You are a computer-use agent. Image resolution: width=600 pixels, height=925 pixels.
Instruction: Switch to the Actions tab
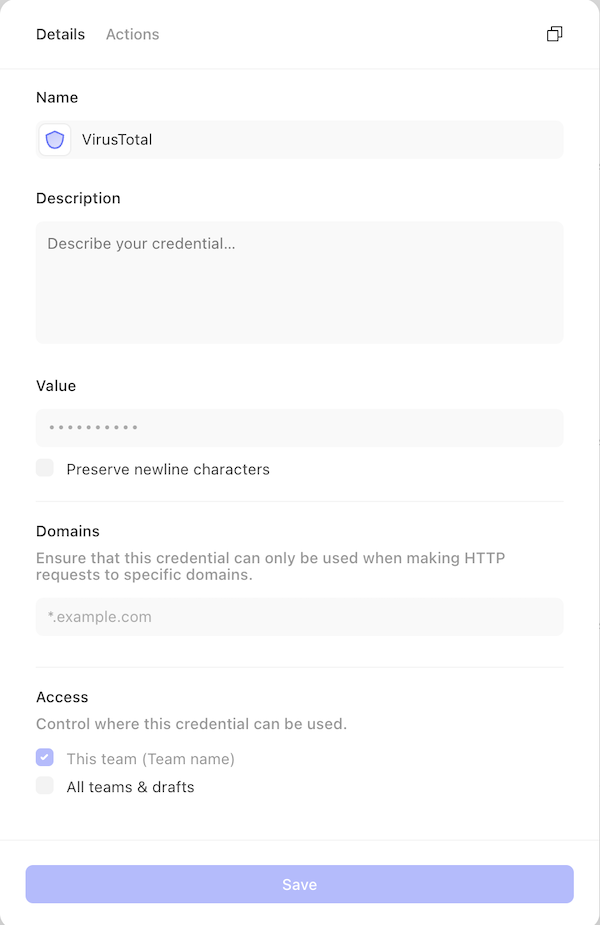point(133,34)
